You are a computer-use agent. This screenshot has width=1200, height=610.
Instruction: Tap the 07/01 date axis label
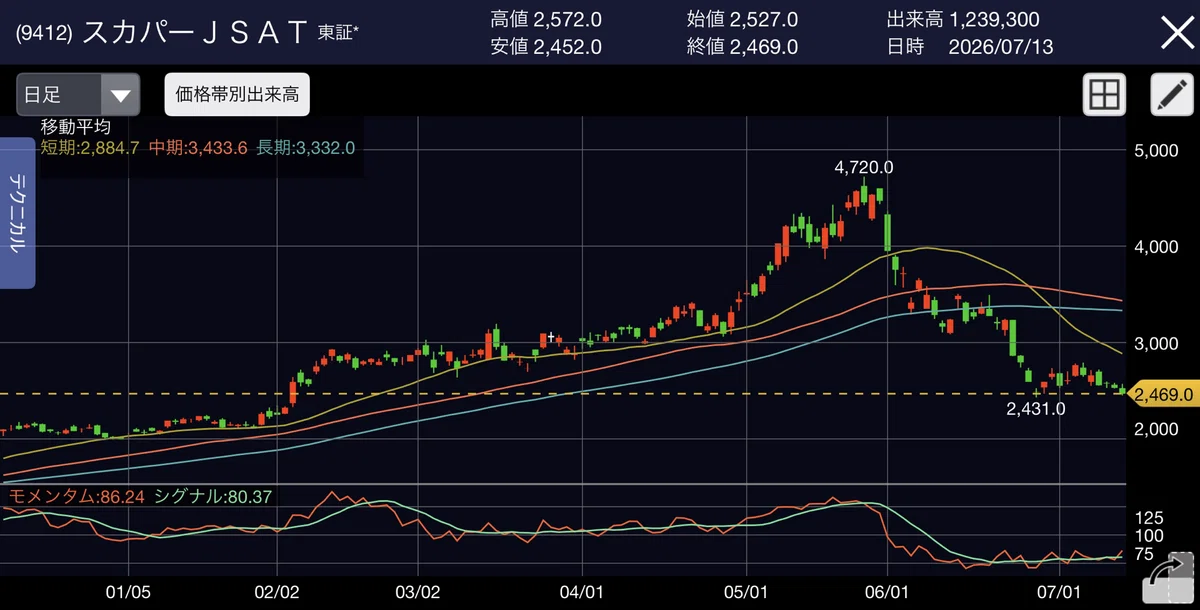coord(1060,592)
